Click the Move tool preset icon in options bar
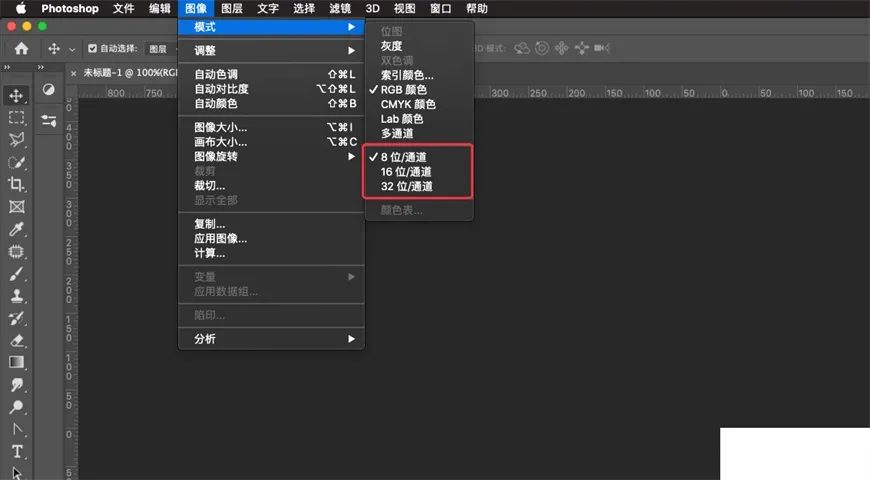870x480 pixels. 54,49
